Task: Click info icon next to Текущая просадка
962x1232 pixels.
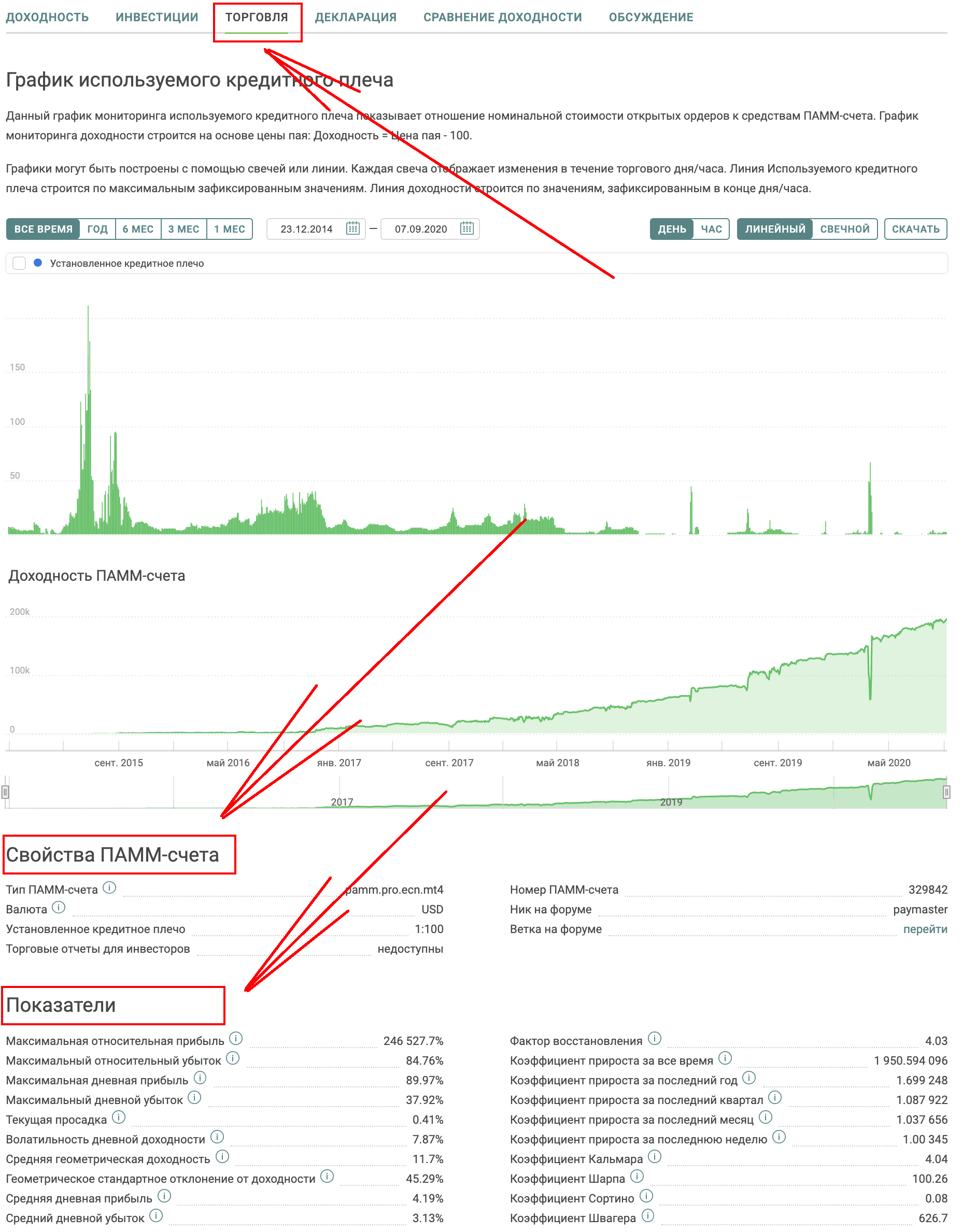Action: point(119,1118)
